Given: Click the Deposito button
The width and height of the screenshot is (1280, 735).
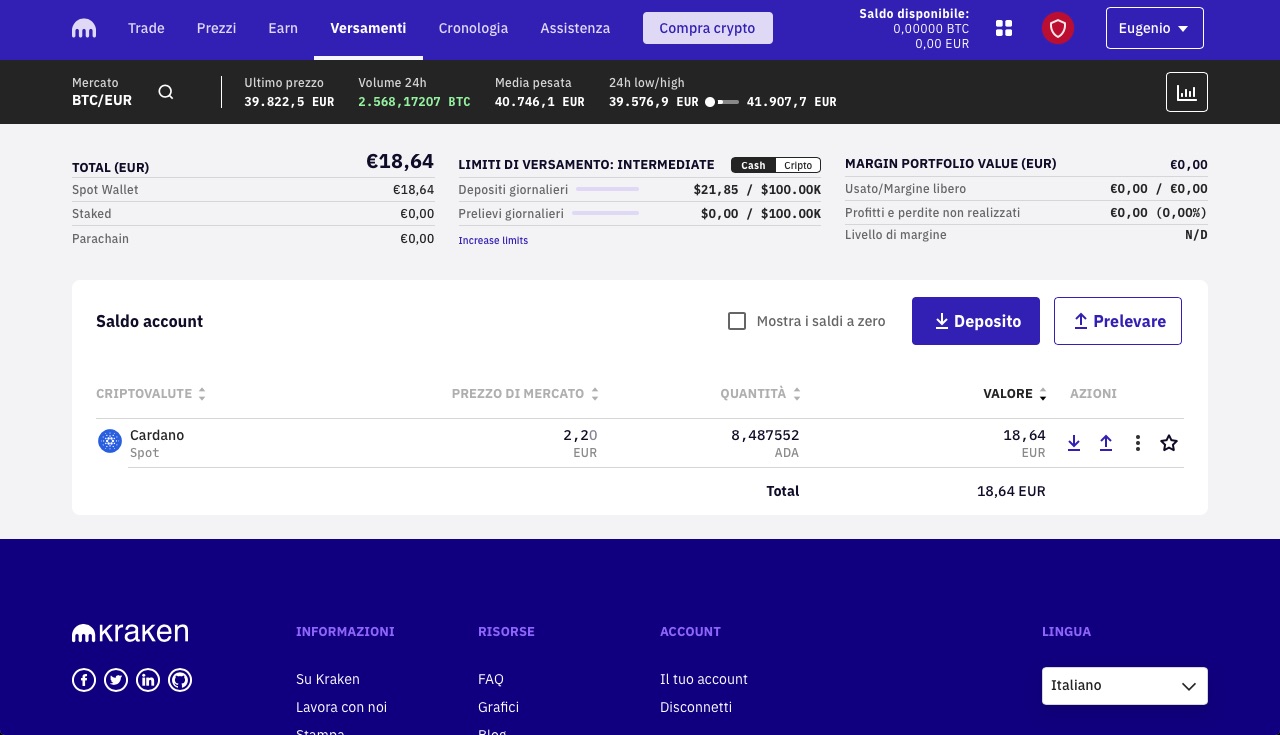Looking at the screenshot, I should click(976, 321).
